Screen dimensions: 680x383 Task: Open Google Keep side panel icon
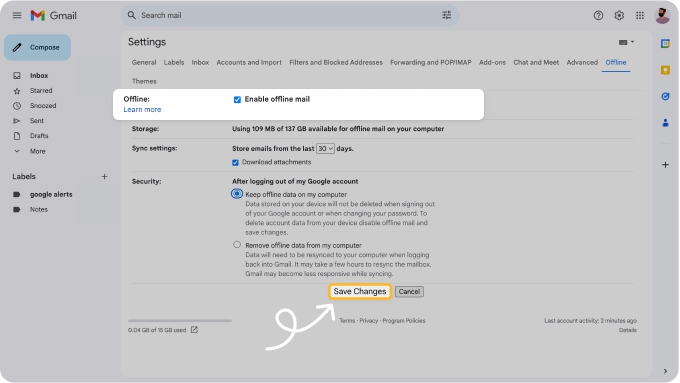click(665, 70)
